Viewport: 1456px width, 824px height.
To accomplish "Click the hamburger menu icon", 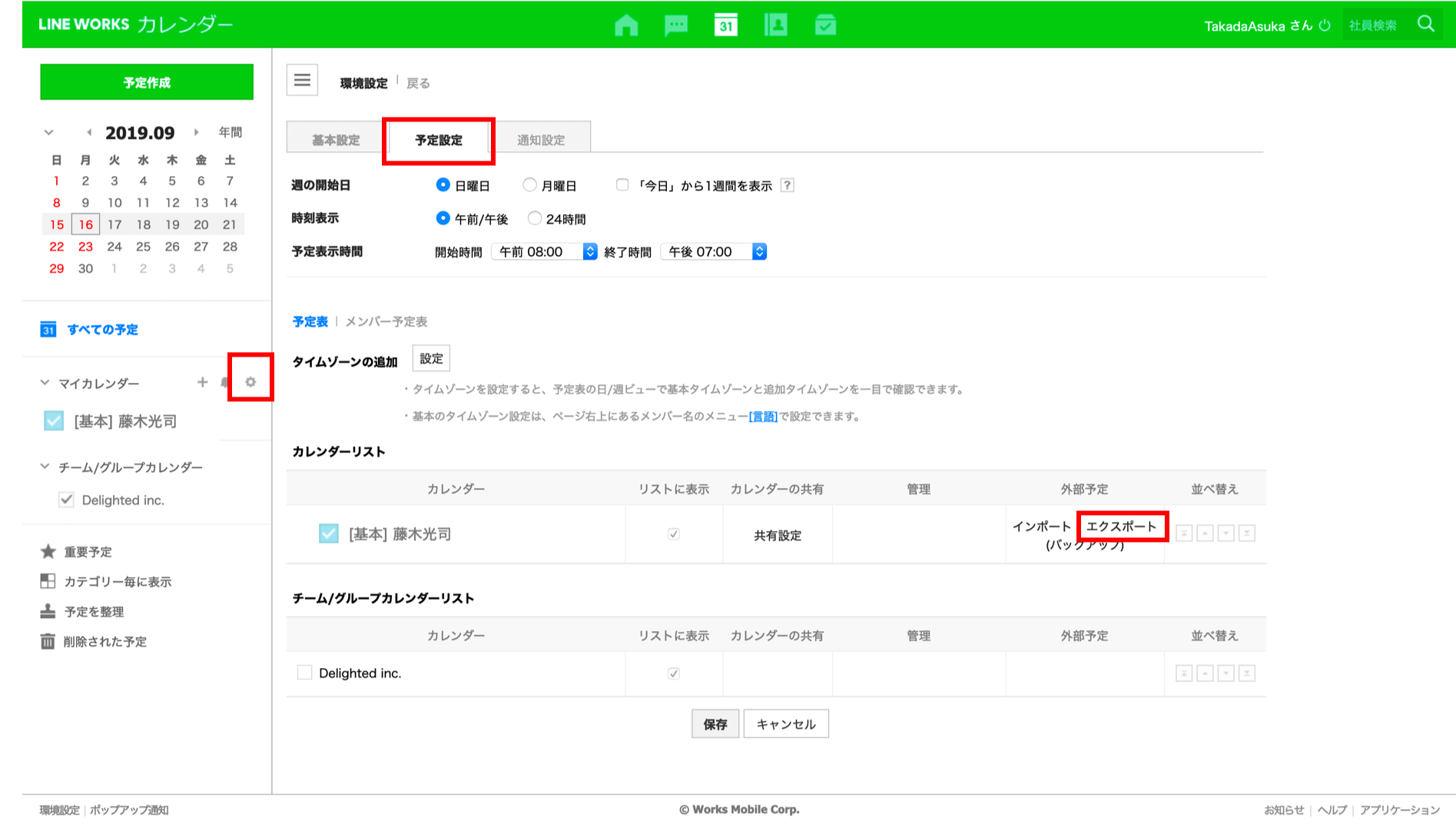I will [302, 80].
